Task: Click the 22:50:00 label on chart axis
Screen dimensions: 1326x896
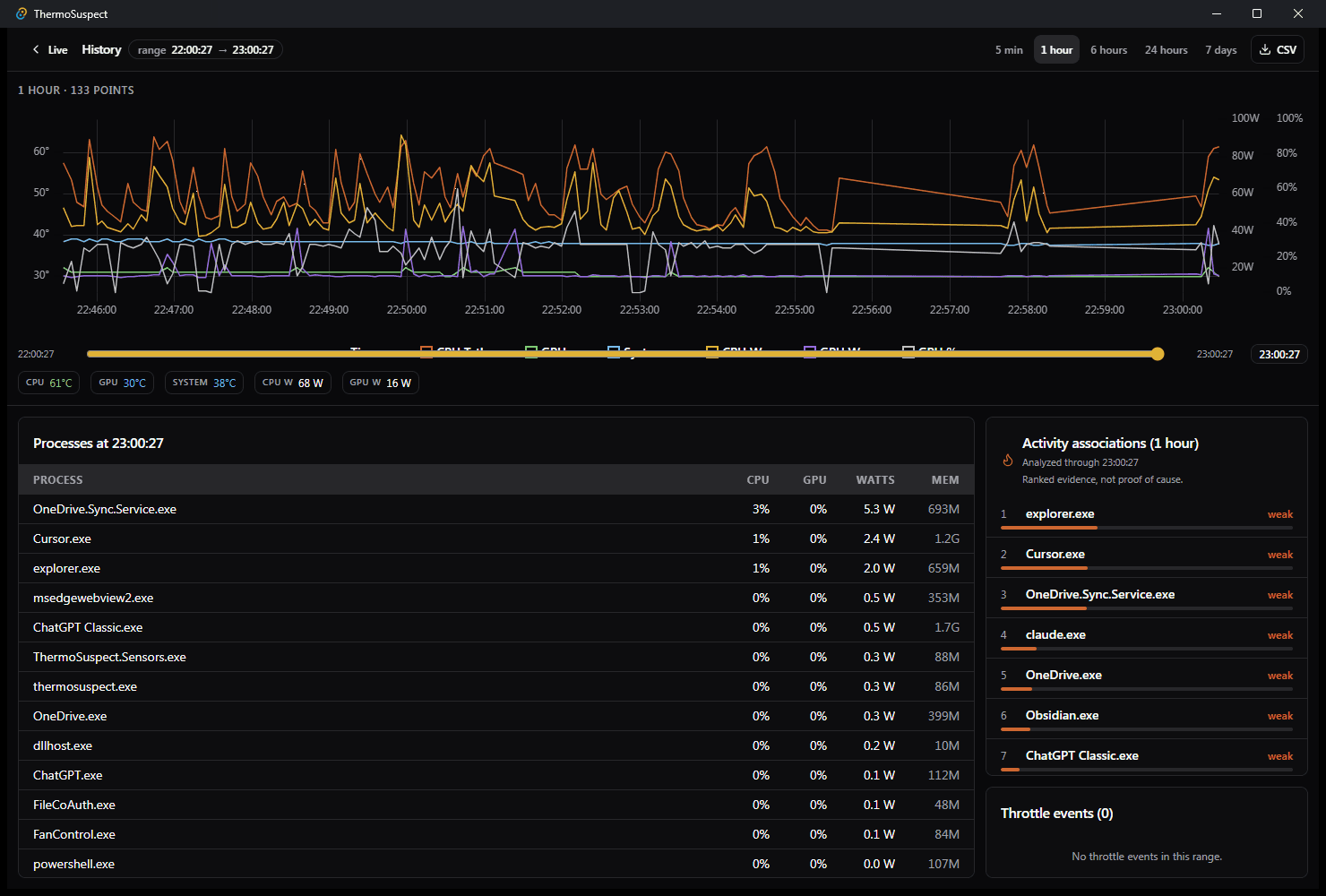Action: (407, 310)
